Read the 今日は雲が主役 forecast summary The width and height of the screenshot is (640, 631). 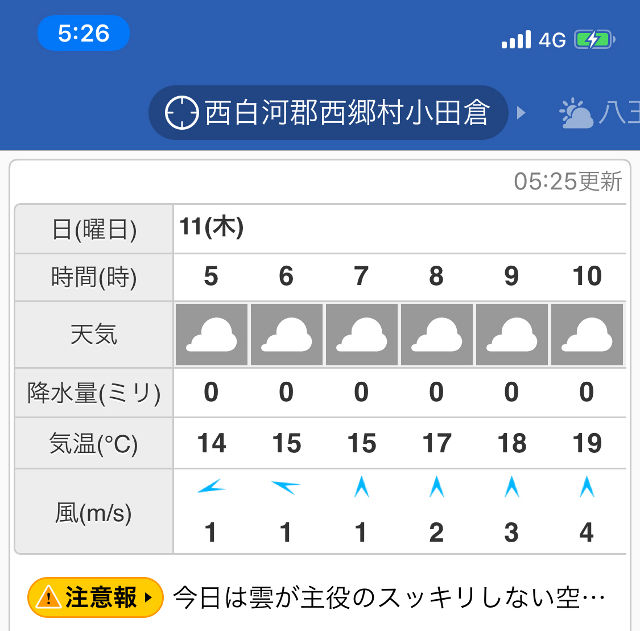(389, 598)
